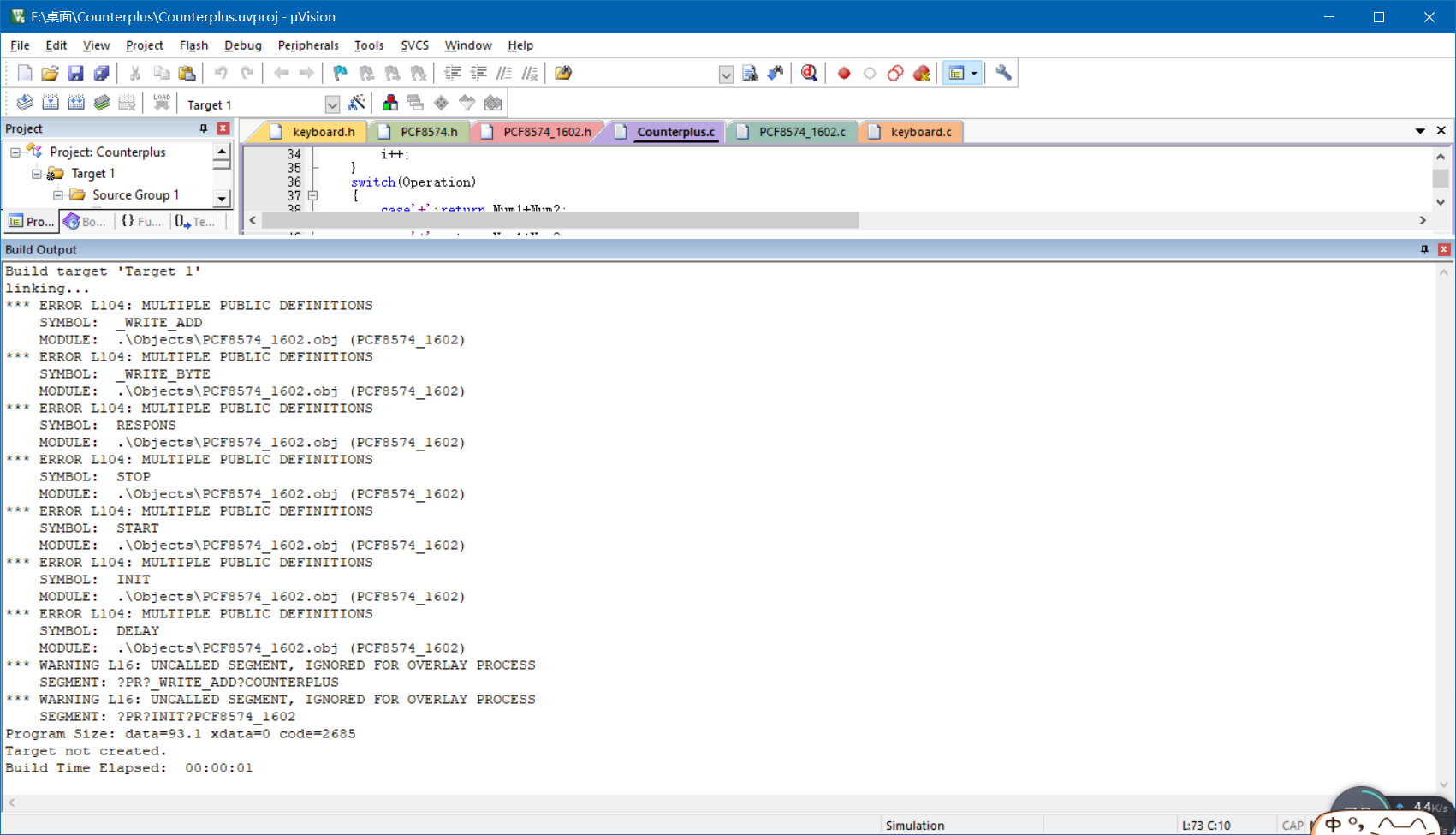Show the Books panel tab
Viewport: 1456px width, 835px height.
tap(85, 222)
